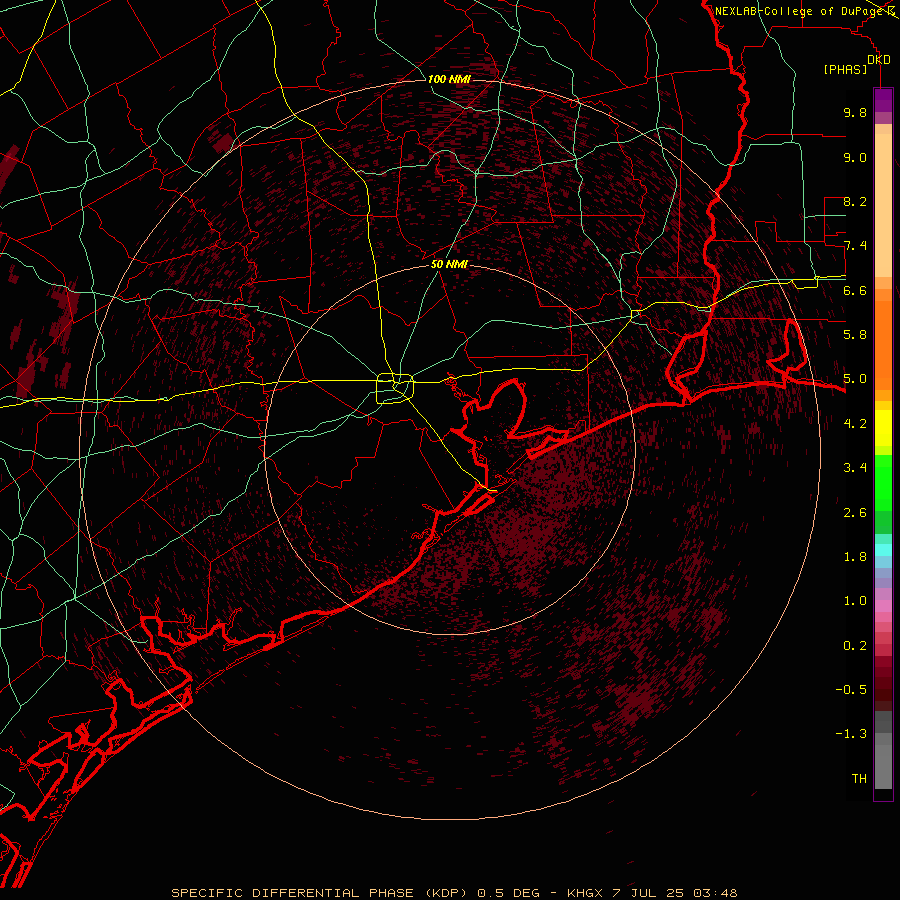Click the yellow highway loop at the radar center
Screen dimensions: 900x900
(395, 388)
